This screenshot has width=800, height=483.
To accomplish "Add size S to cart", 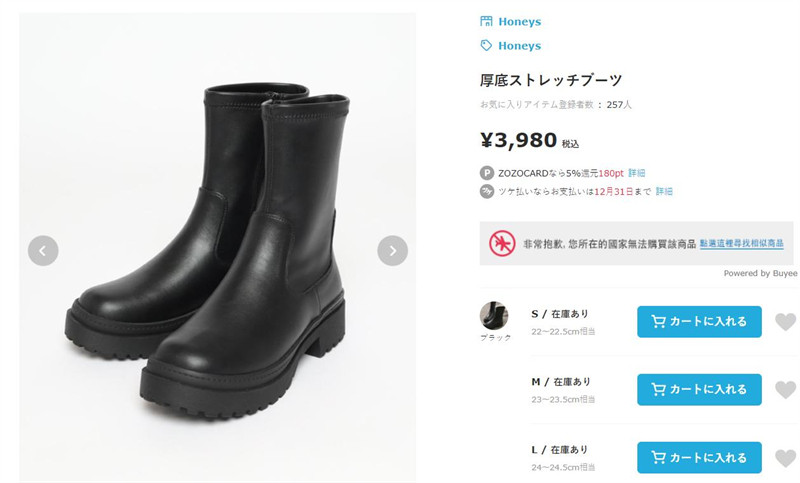I will pyautogui.click(x=699, y=322).
